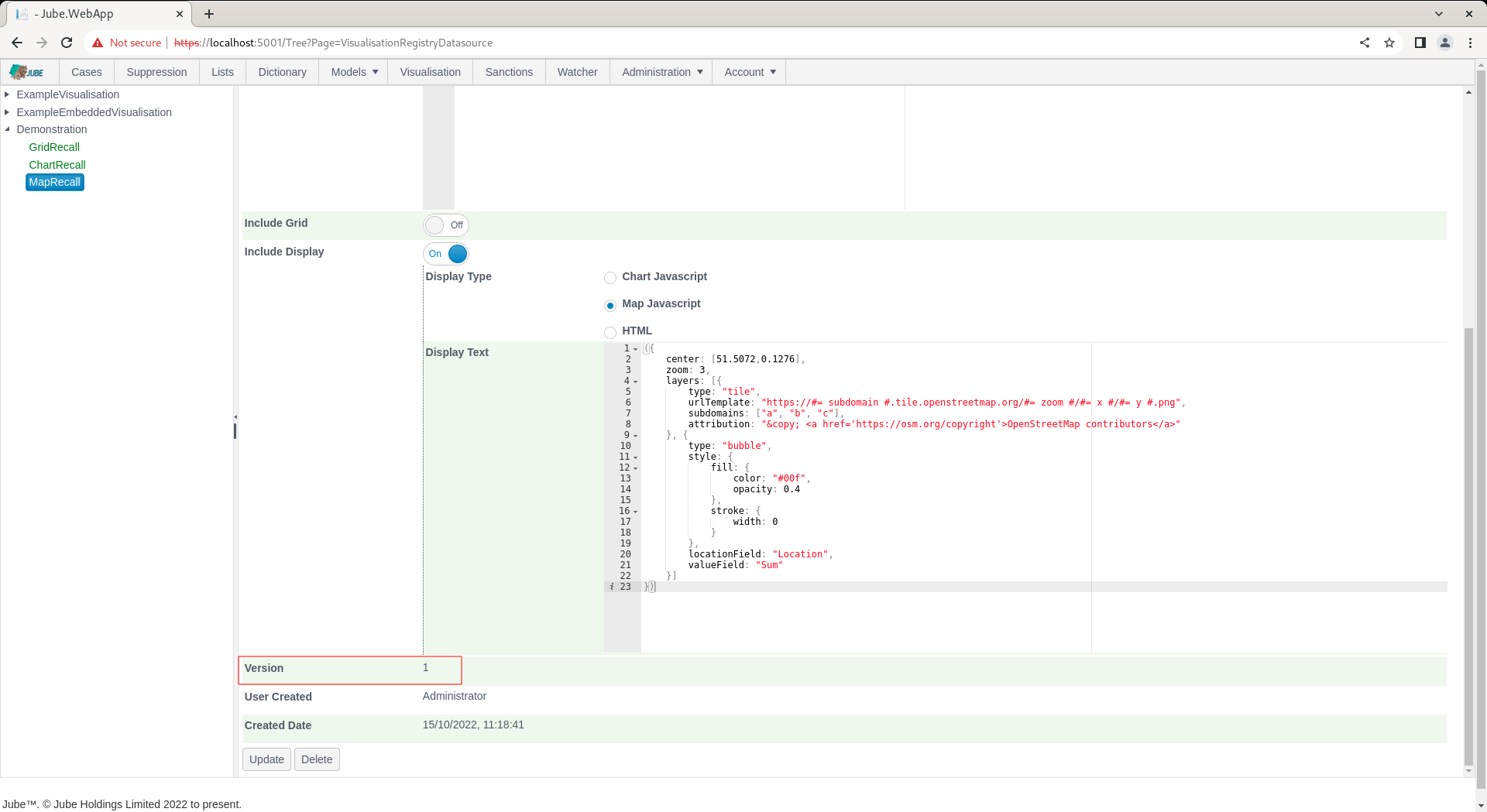The width and height of the screenshot is (1487, 812).
Task: Click code line with urlTemplate
Action: coord(936,403)
